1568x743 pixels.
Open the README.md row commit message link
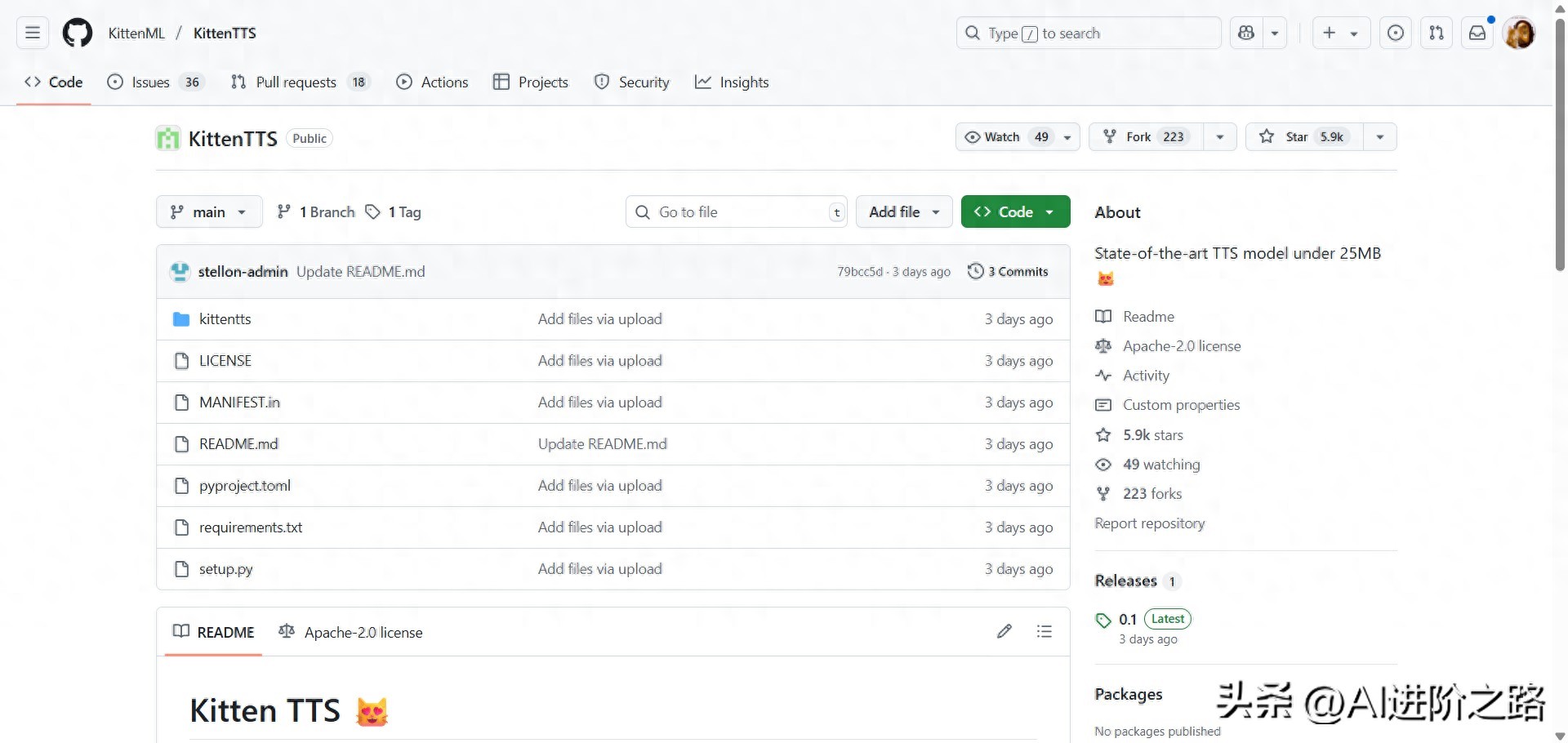(x=603, y=444)
